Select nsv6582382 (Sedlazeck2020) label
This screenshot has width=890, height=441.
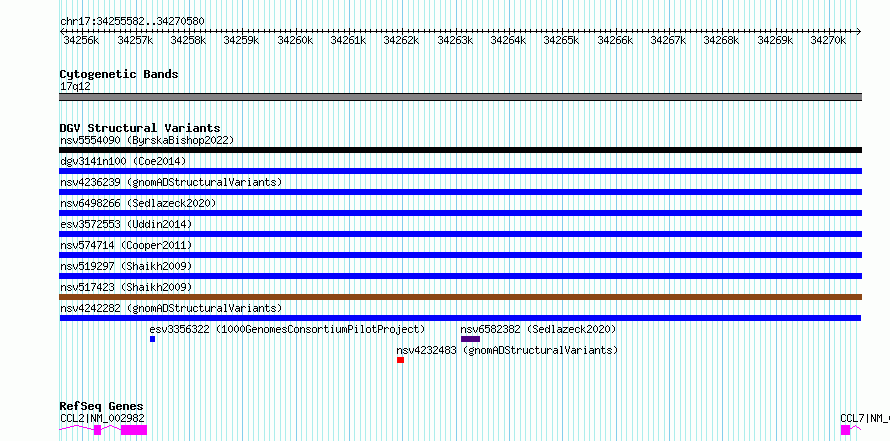tap(538, 329)
